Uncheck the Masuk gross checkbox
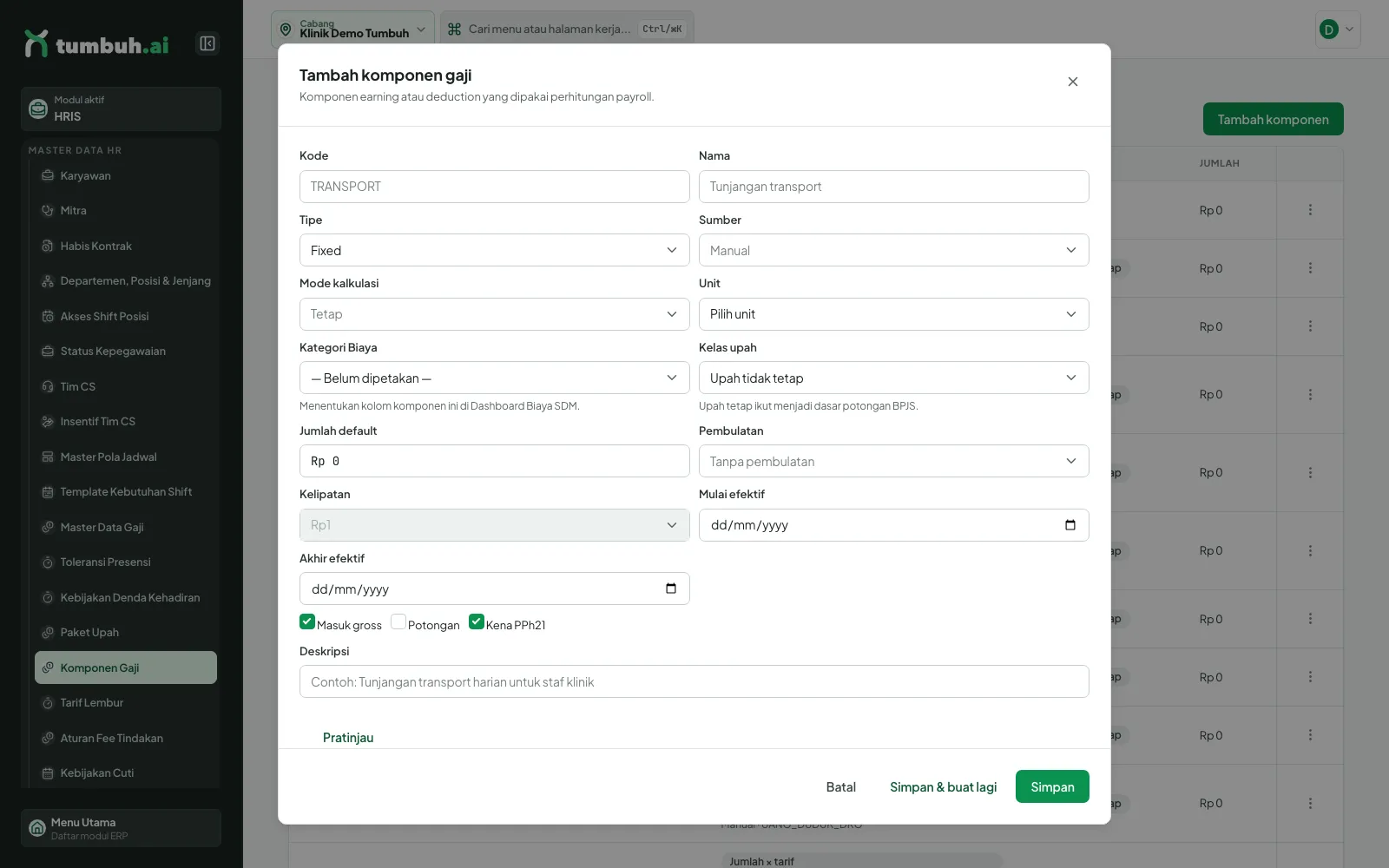 [x=307, y=621]
